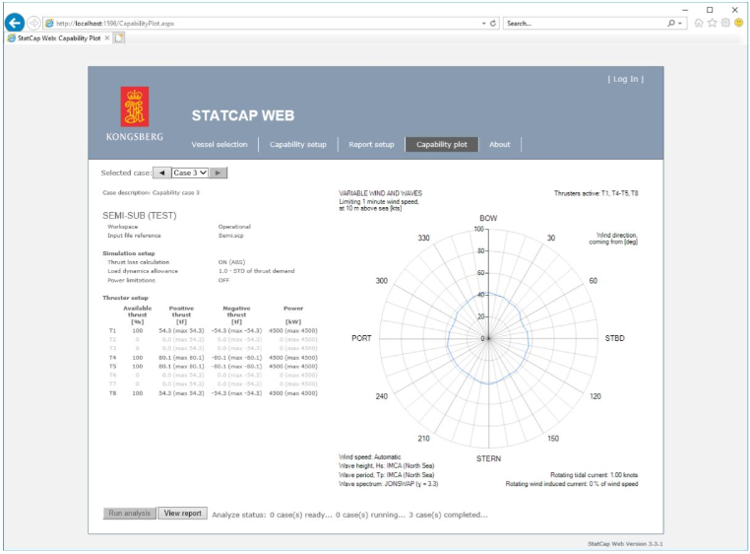Screen dimensions: 750x554
Task: Open the search provider dropdown arrow
Action: pyautogui.click(x=680, y=23)
